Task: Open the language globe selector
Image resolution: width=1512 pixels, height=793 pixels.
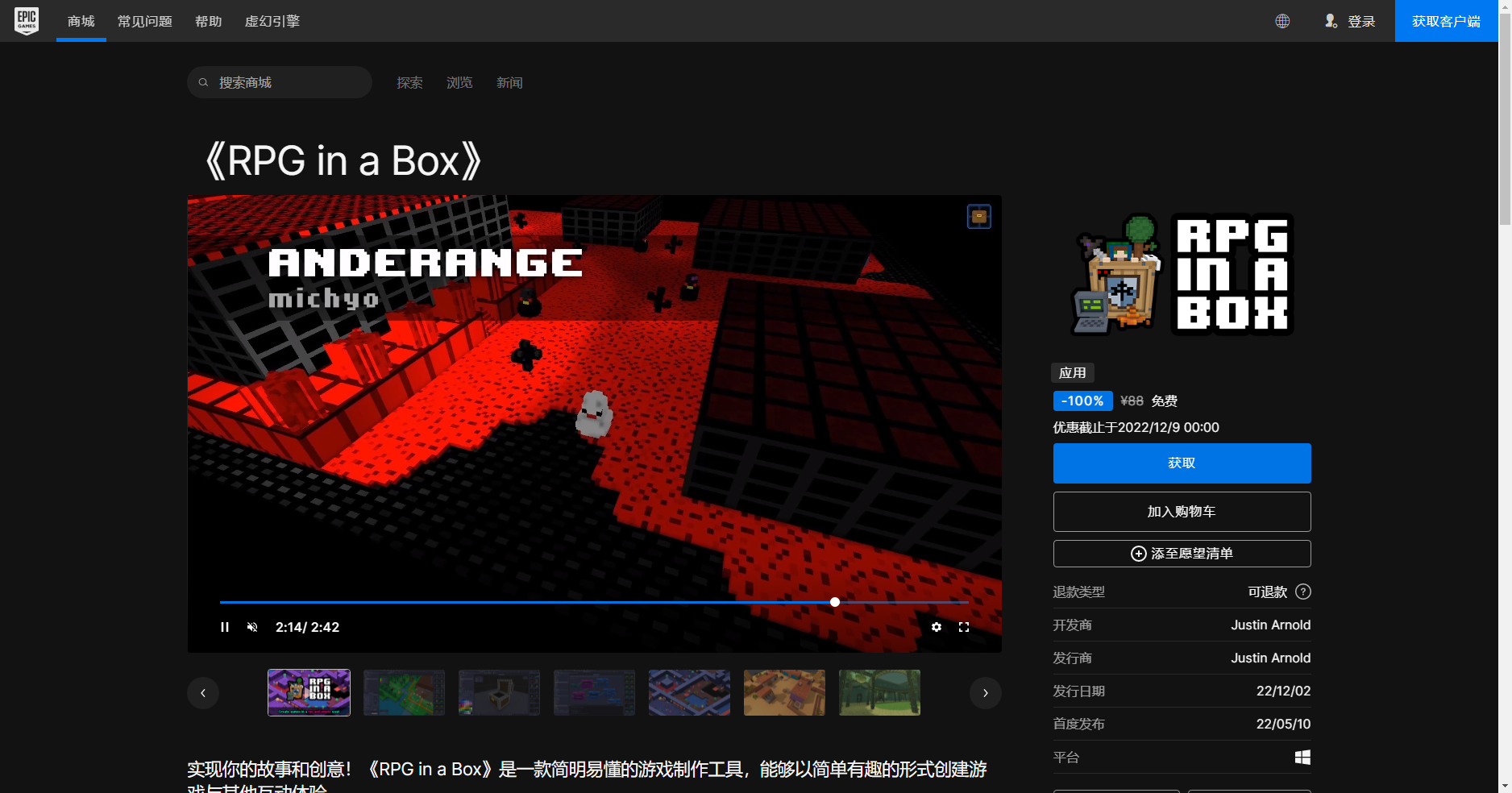Action: [x=1283, y=21]
